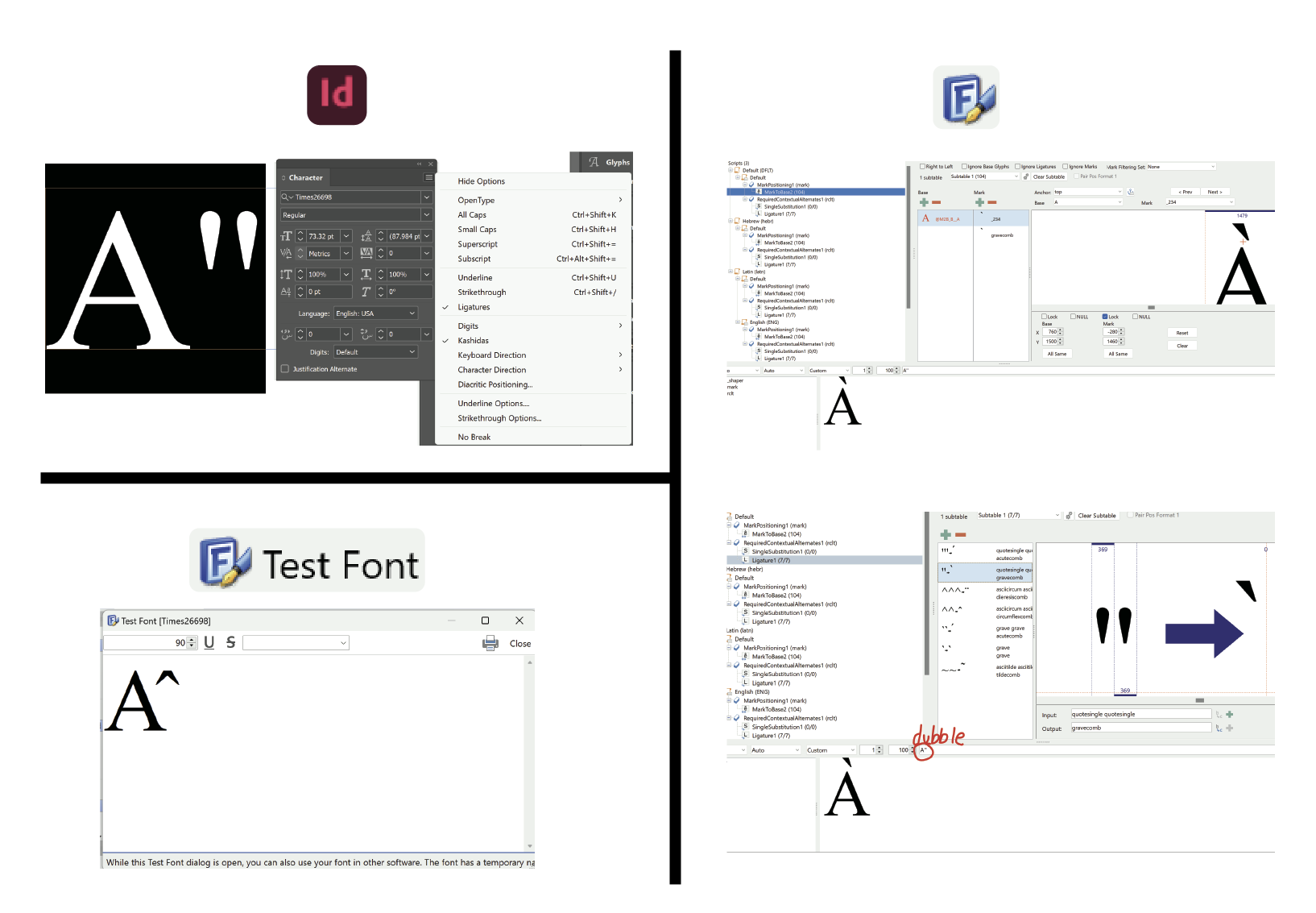1316x913 pixels.
Task: Toggle strikethrough S icon in Test Font window
Action: tap(231, 642)
